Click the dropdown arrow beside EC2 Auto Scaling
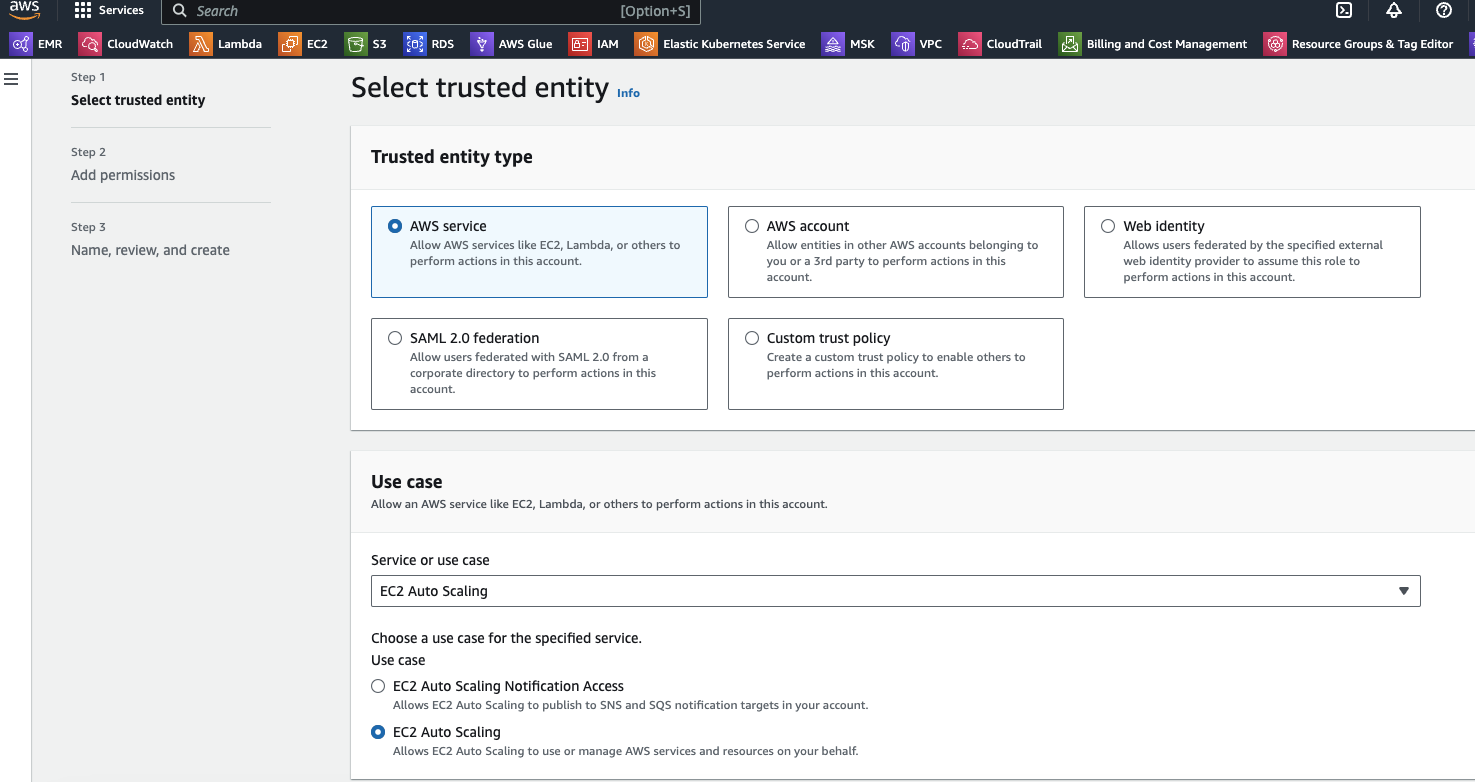This screenshot has width=1475, height=782. (x=1404, y=591)
